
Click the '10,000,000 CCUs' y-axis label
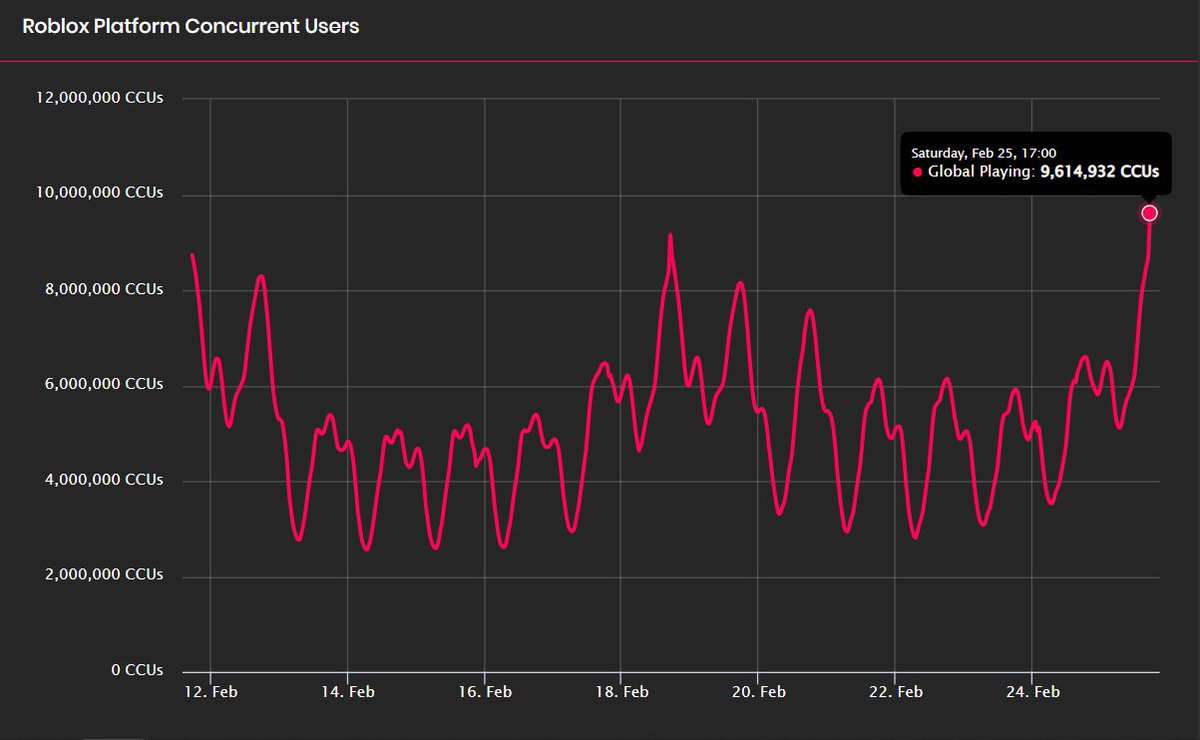[x=98, y=193]
